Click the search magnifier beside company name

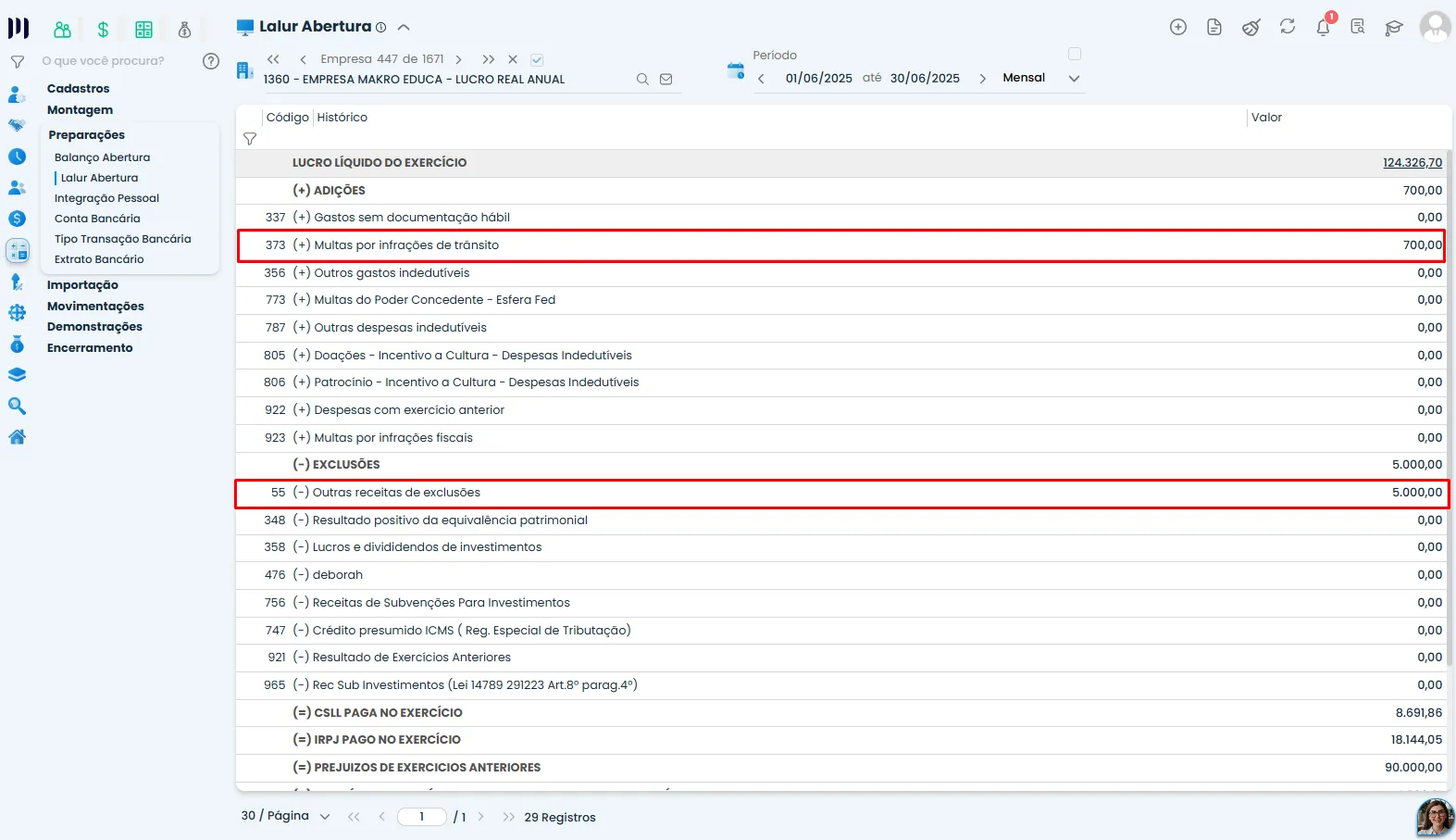[x=642, y=80]
